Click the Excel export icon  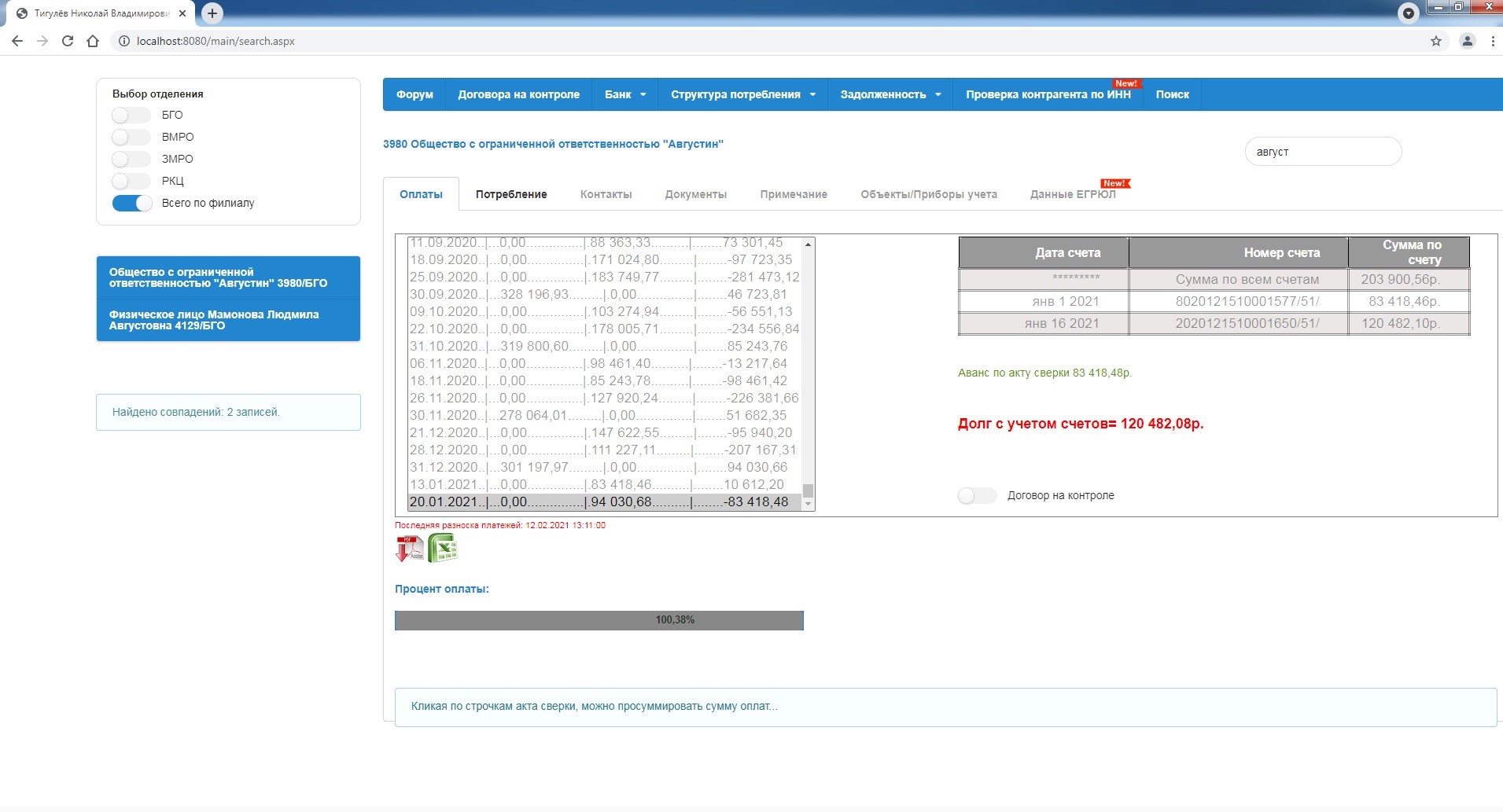443,548
